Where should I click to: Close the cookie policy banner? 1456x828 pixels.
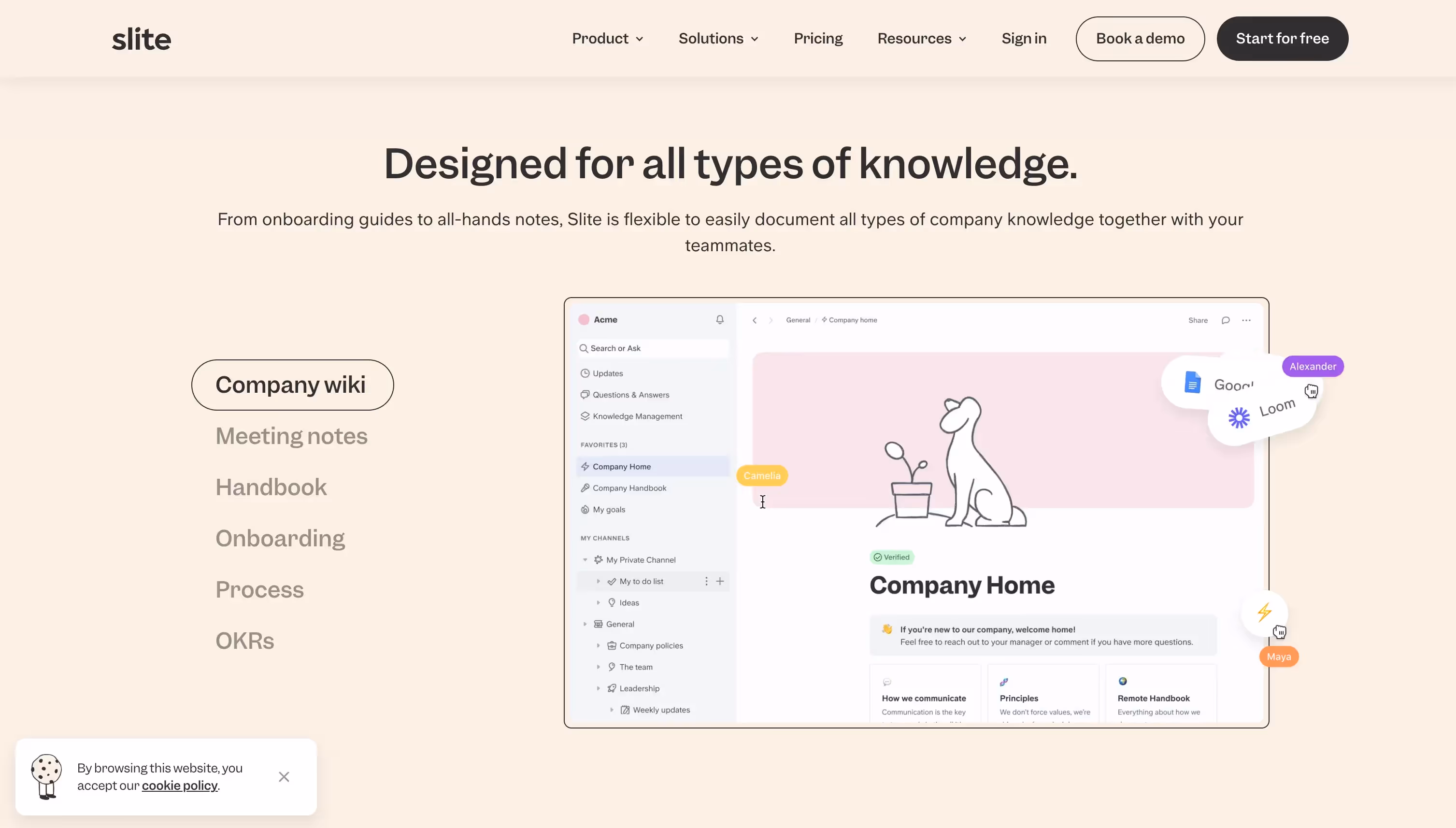tap(284, 777)
